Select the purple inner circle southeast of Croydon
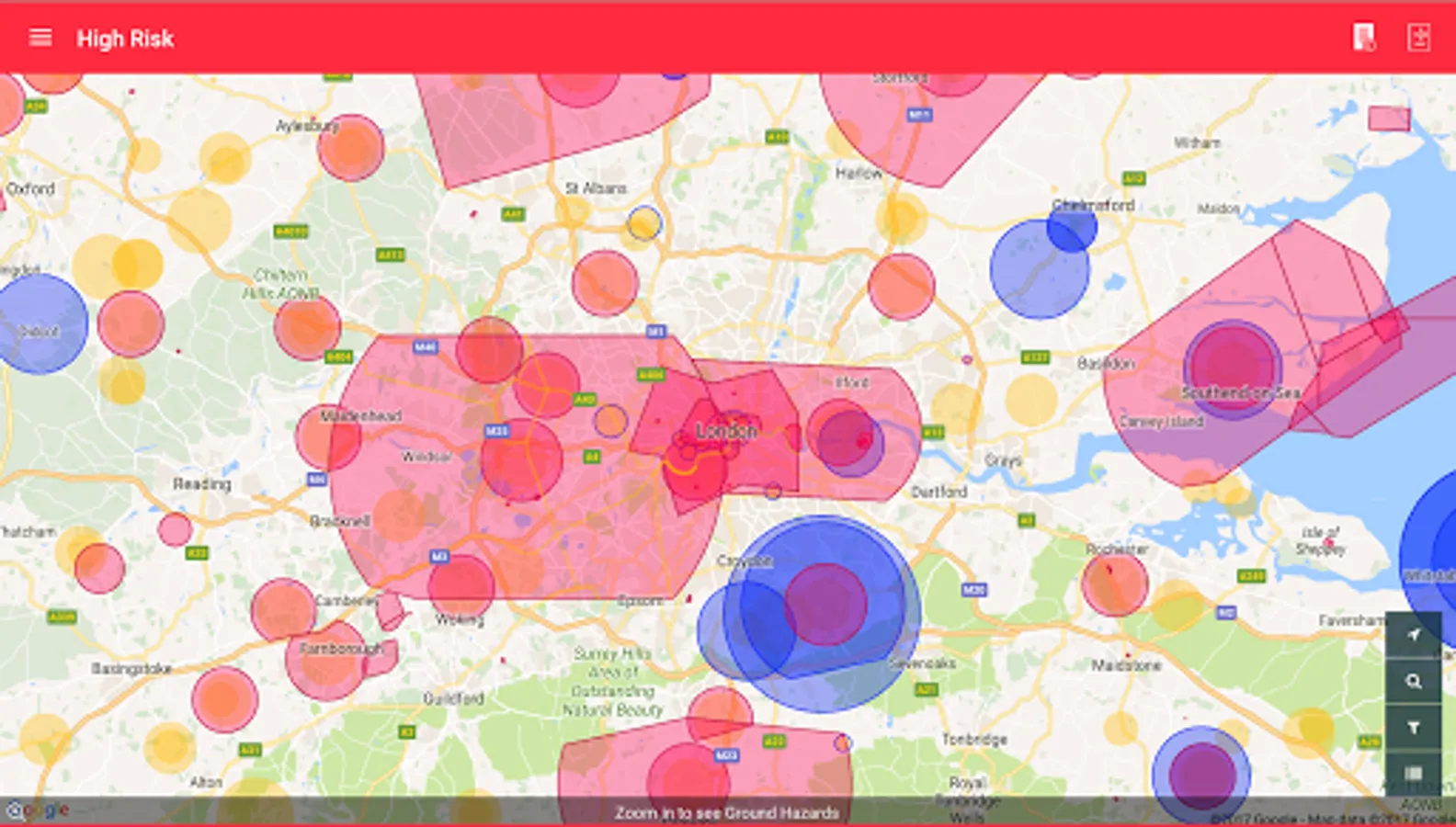This screenshot has height=827, width=1456. tap(825, 605)
